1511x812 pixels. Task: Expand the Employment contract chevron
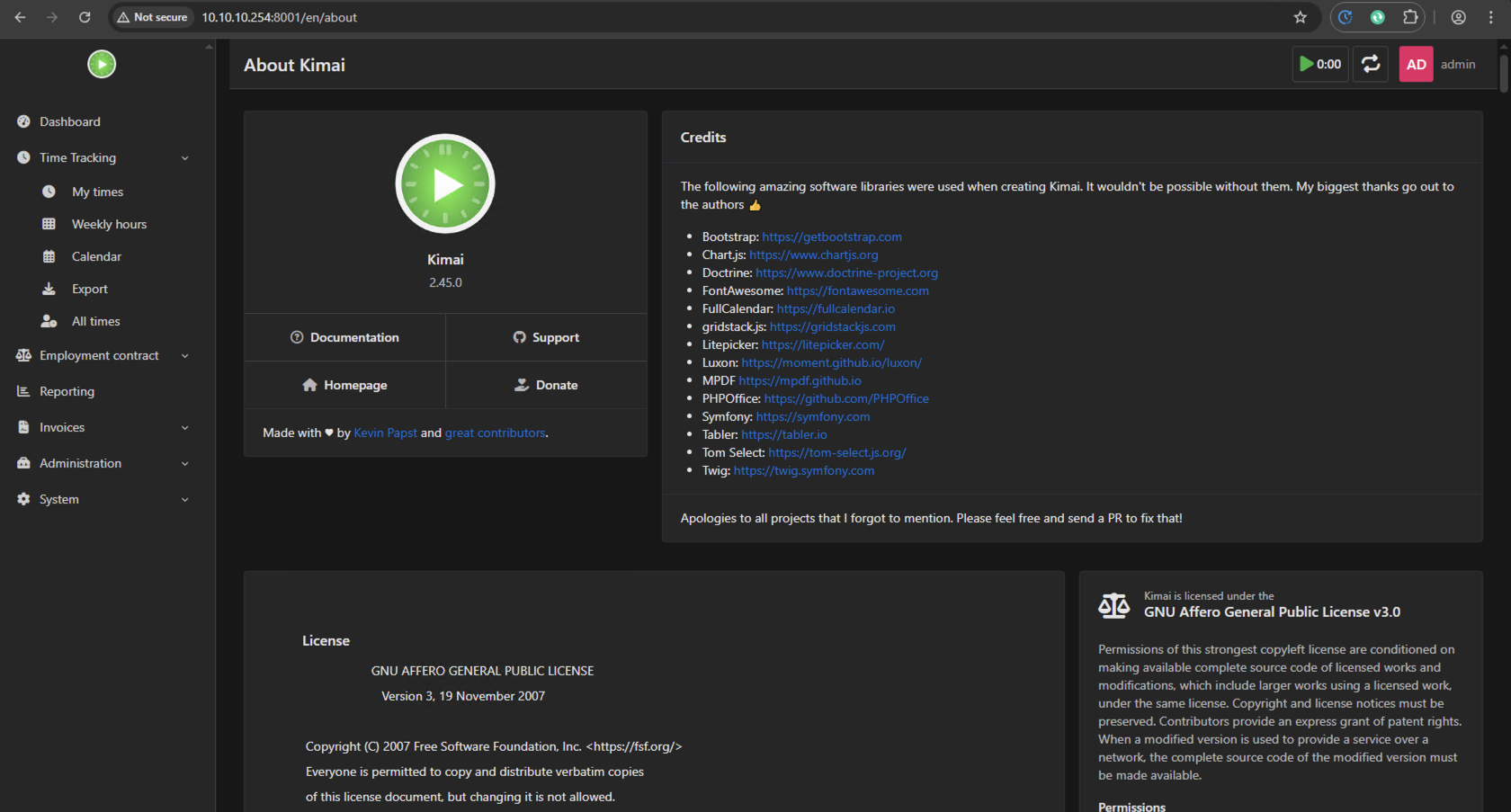[185, 356]
